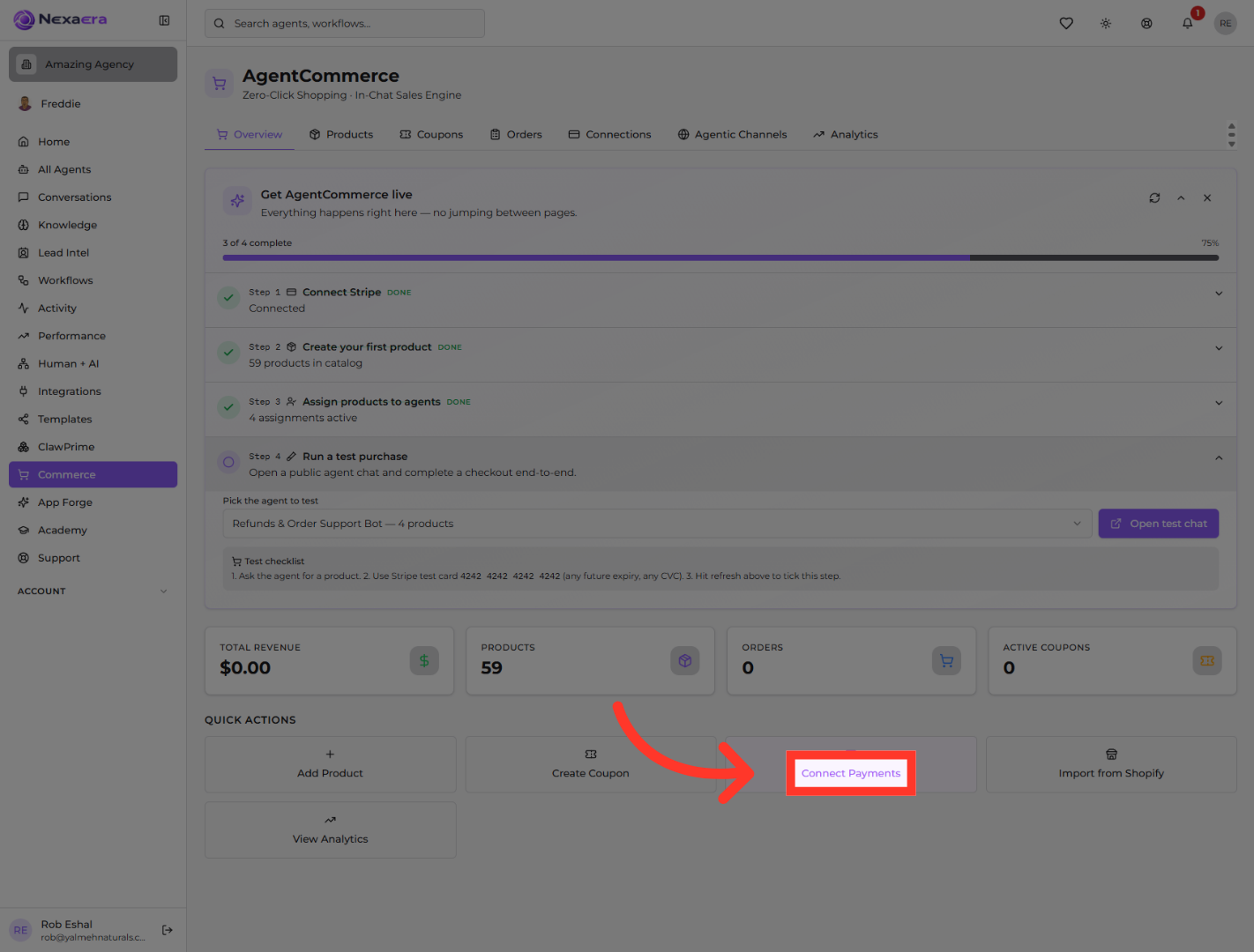
Task: Click the Total Revenue dollar icon
Action: pos(424,661)
